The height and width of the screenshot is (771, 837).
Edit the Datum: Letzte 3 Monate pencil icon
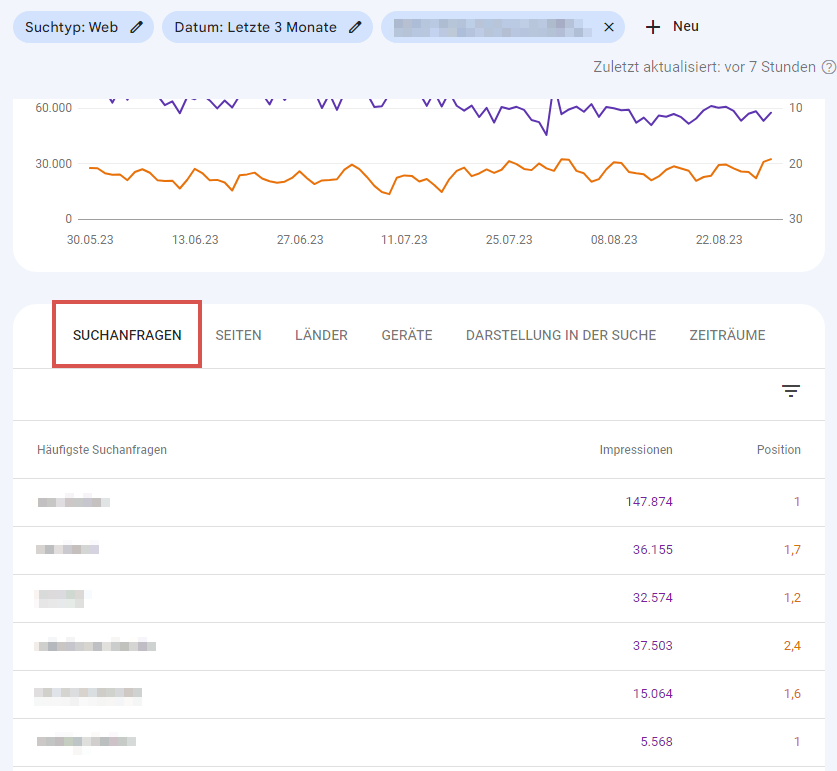[x=356, y=27]
